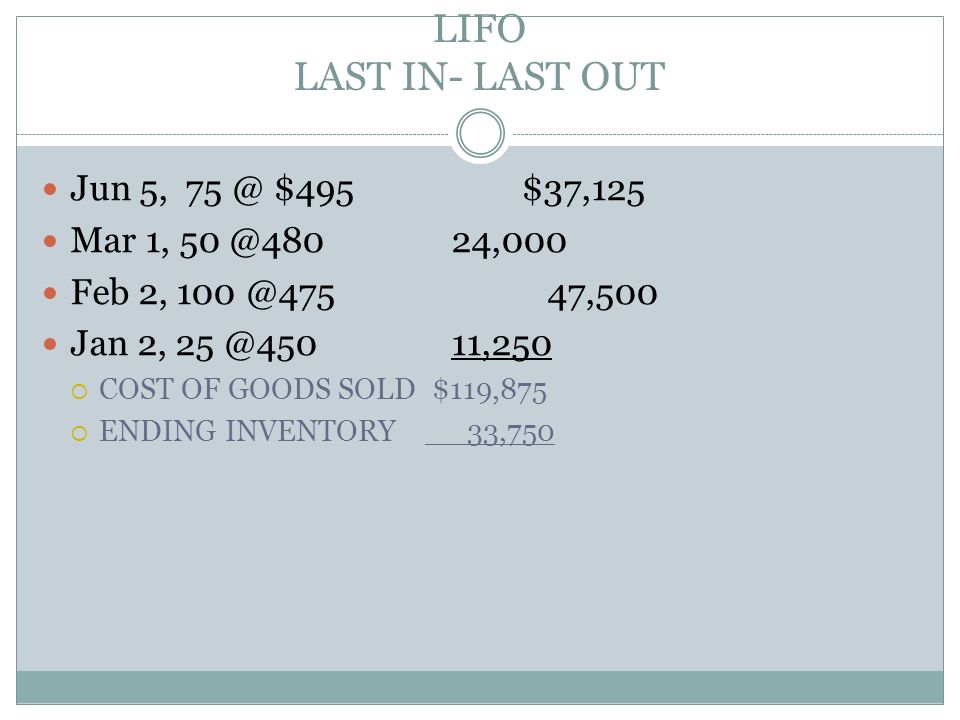Click the COST OF GOODS SOLD label

[x=257, y=390]
